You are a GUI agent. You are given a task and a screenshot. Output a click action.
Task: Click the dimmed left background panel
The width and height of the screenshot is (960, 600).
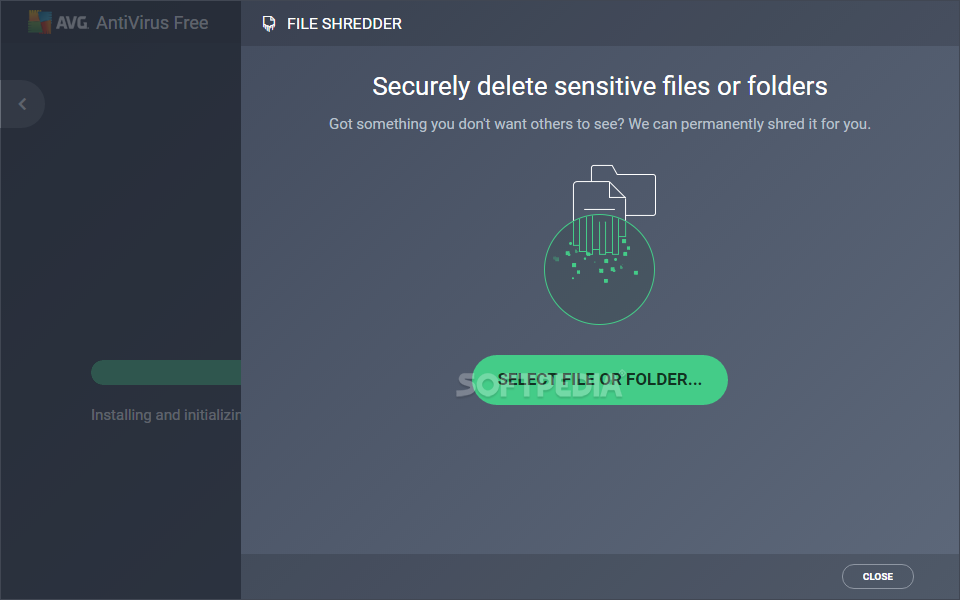point(120,250)
